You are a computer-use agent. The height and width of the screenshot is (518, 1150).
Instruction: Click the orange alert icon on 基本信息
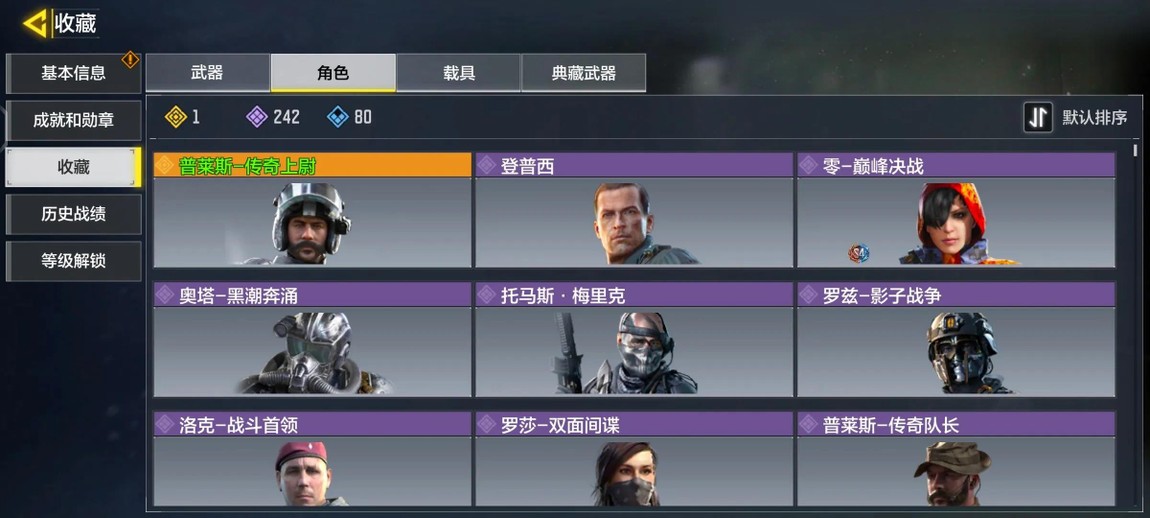click(131, 59)
